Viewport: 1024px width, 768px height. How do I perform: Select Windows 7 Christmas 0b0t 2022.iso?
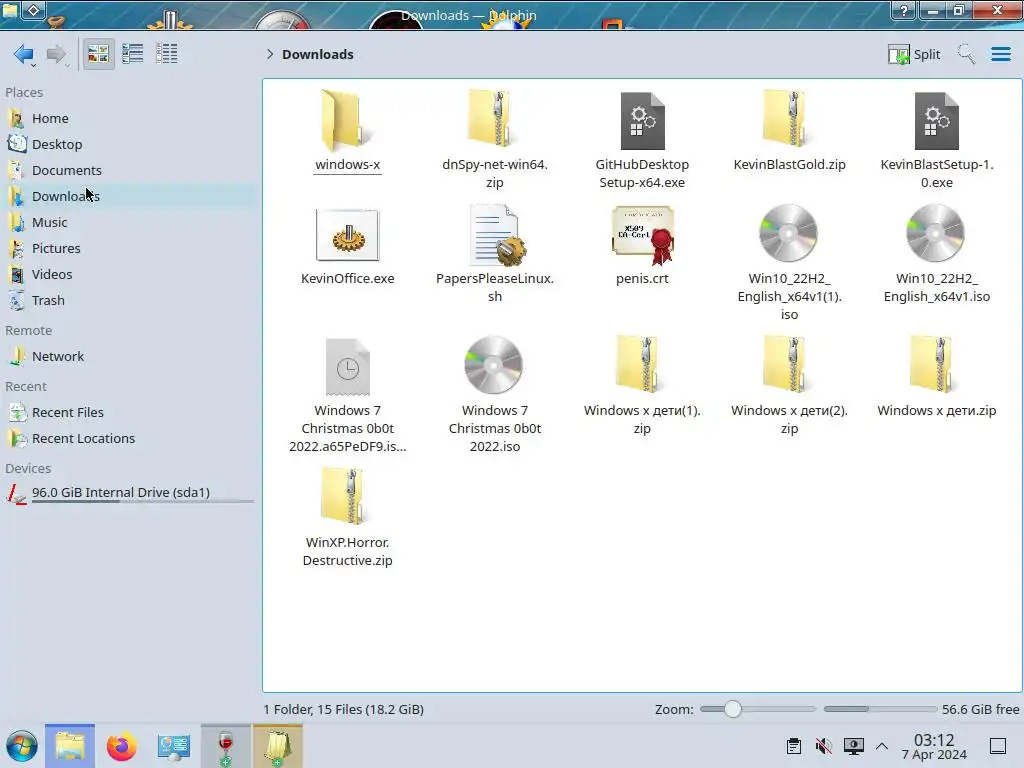pyautogui.click(x=494, y=394)
